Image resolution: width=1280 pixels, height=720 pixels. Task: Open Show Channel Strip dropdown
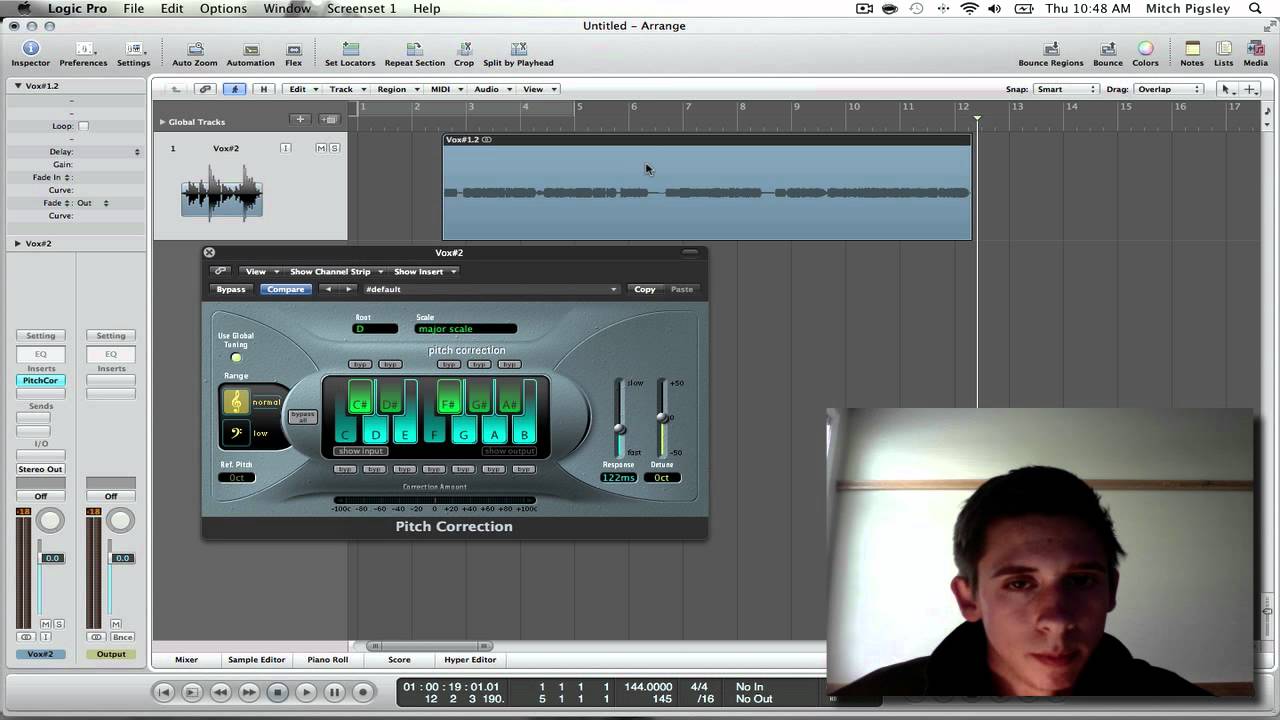click(x=336, y=271)
